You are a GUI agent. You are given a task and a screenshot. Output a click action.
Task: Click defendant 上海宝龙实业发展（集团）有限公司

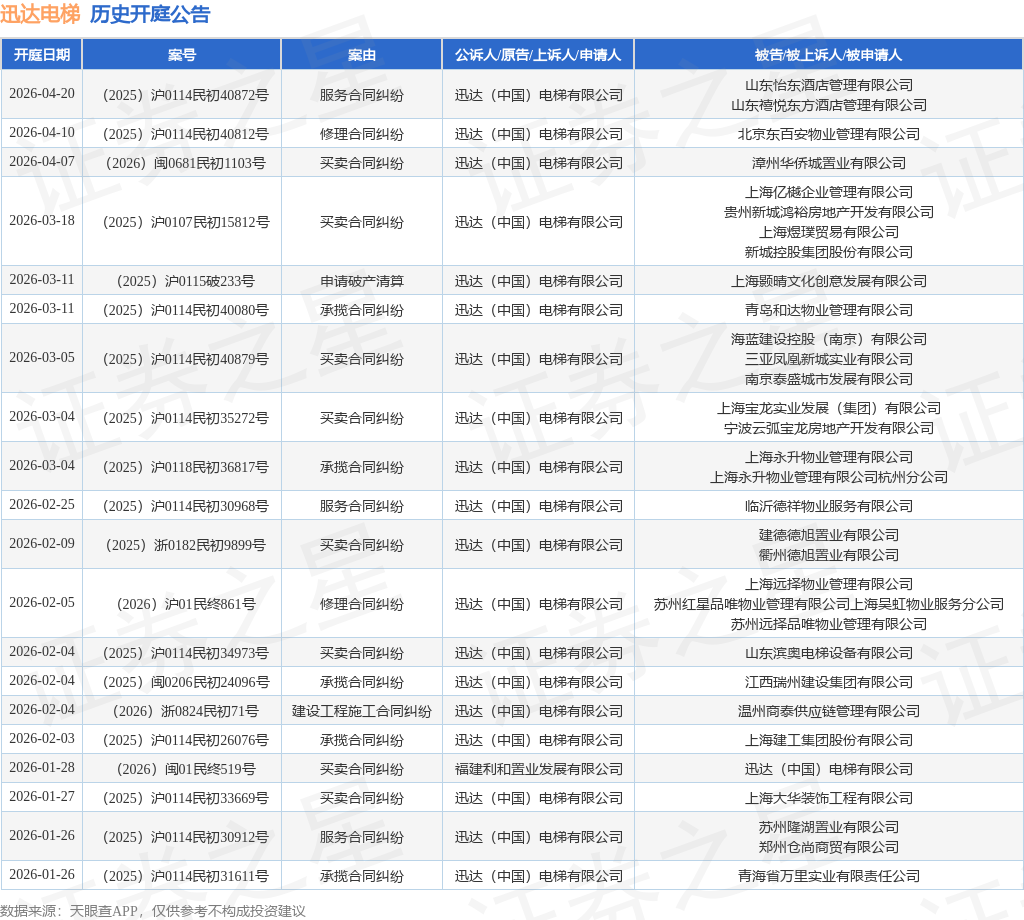tap(829, 408)
